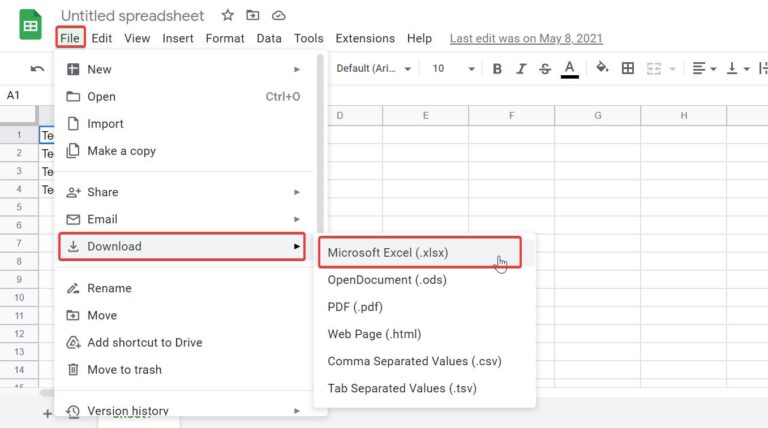Viewport: 768px width, 428px height.
Task: Open the Tools menu
Action: coord(309,38)
